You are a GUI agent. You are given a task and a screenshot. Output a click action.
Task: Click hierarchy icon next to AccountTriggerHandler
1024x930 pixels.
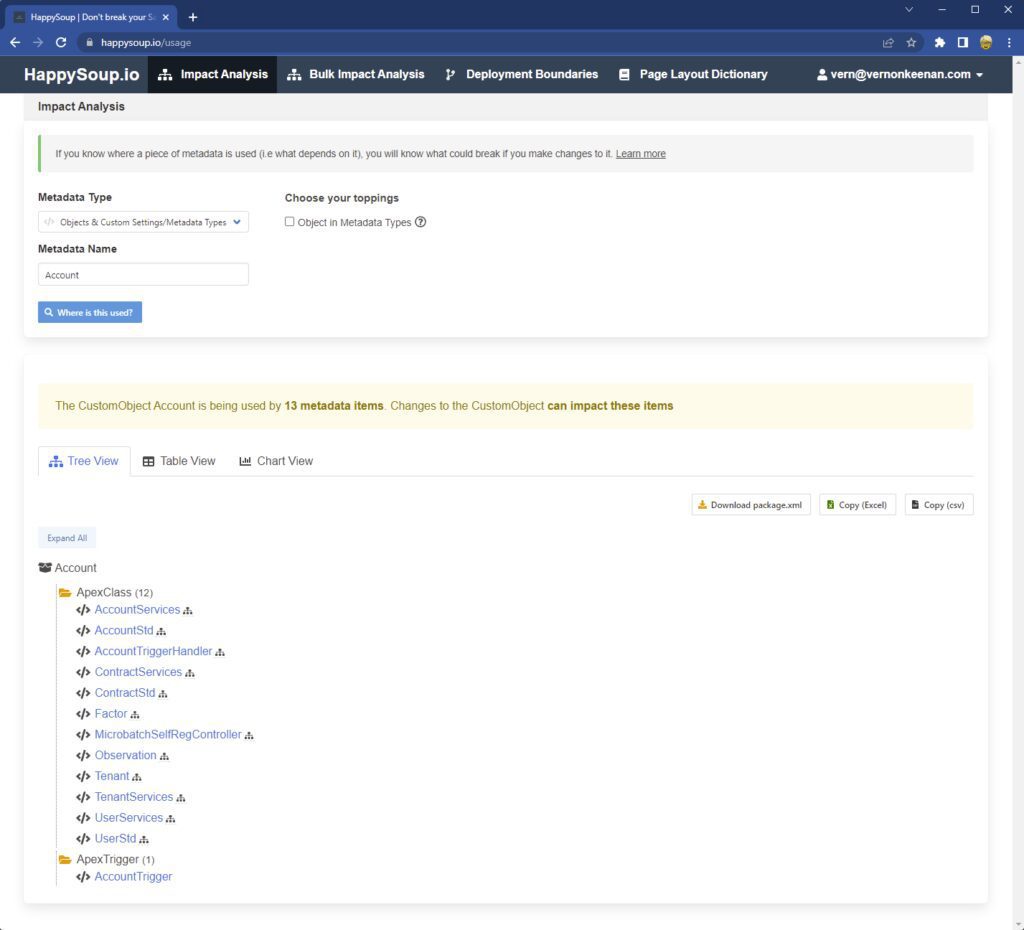click(x=220, y=652)
